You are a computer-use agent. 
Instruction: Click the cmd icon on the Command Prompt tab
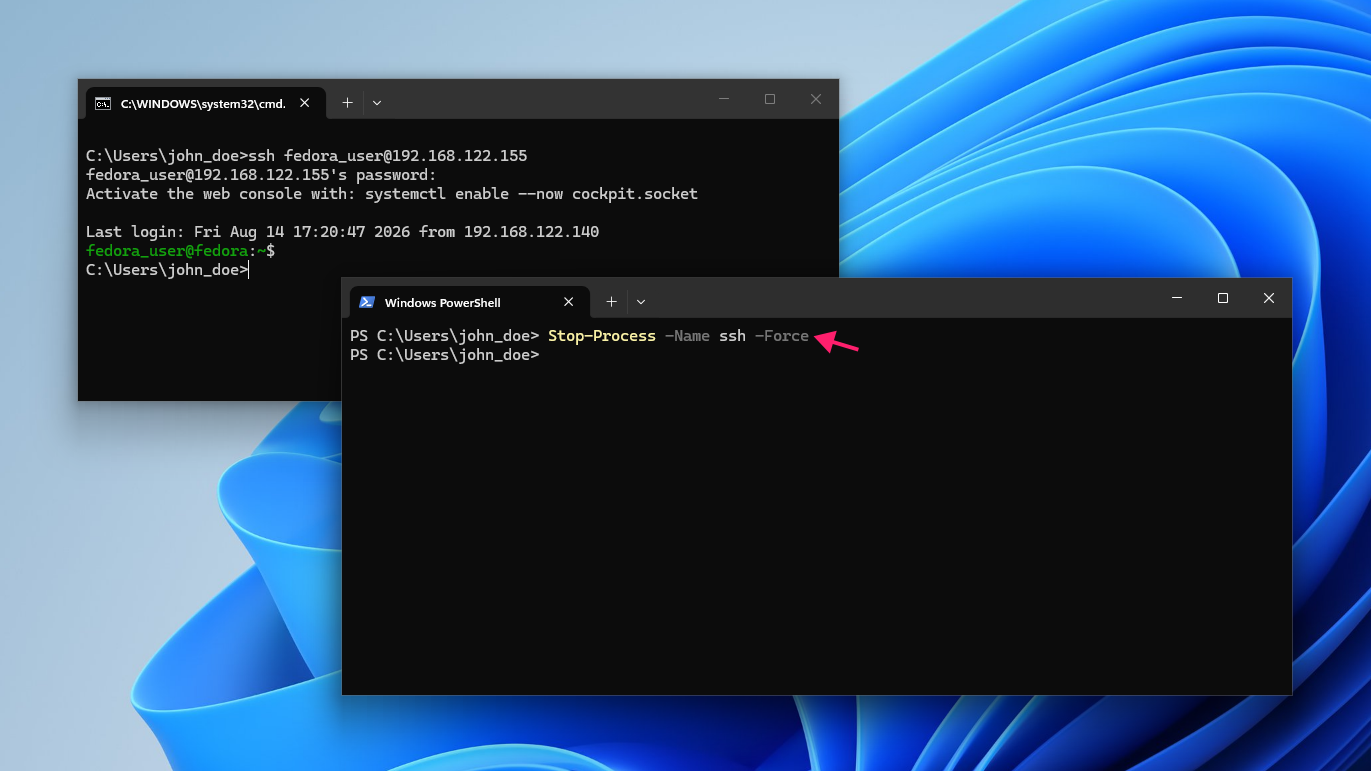(103, 103)
